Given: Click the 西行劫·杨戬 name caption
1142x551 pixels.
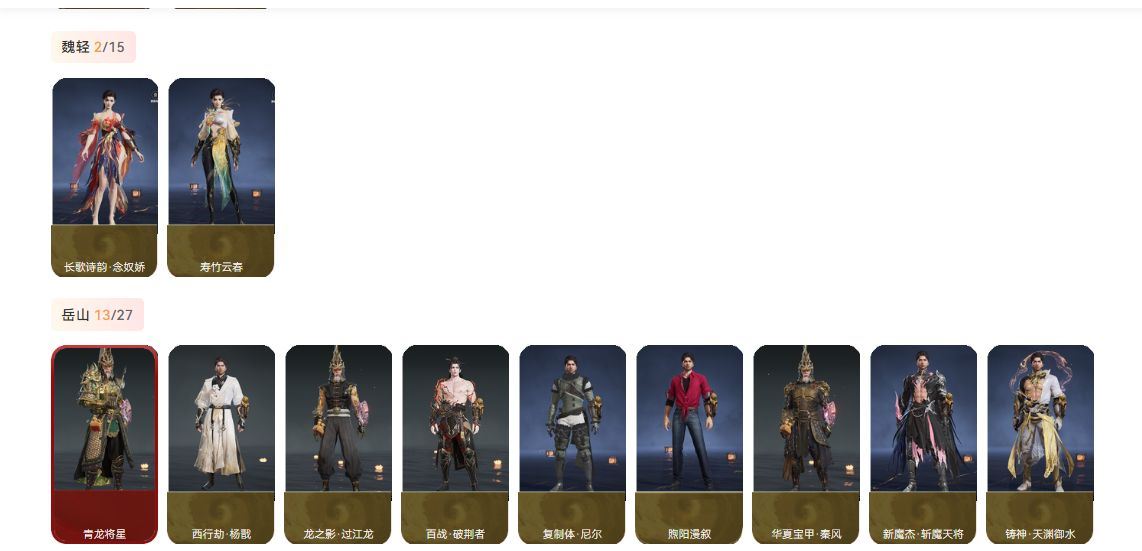Looking at the screenshot, I should (x=221, y=534).
